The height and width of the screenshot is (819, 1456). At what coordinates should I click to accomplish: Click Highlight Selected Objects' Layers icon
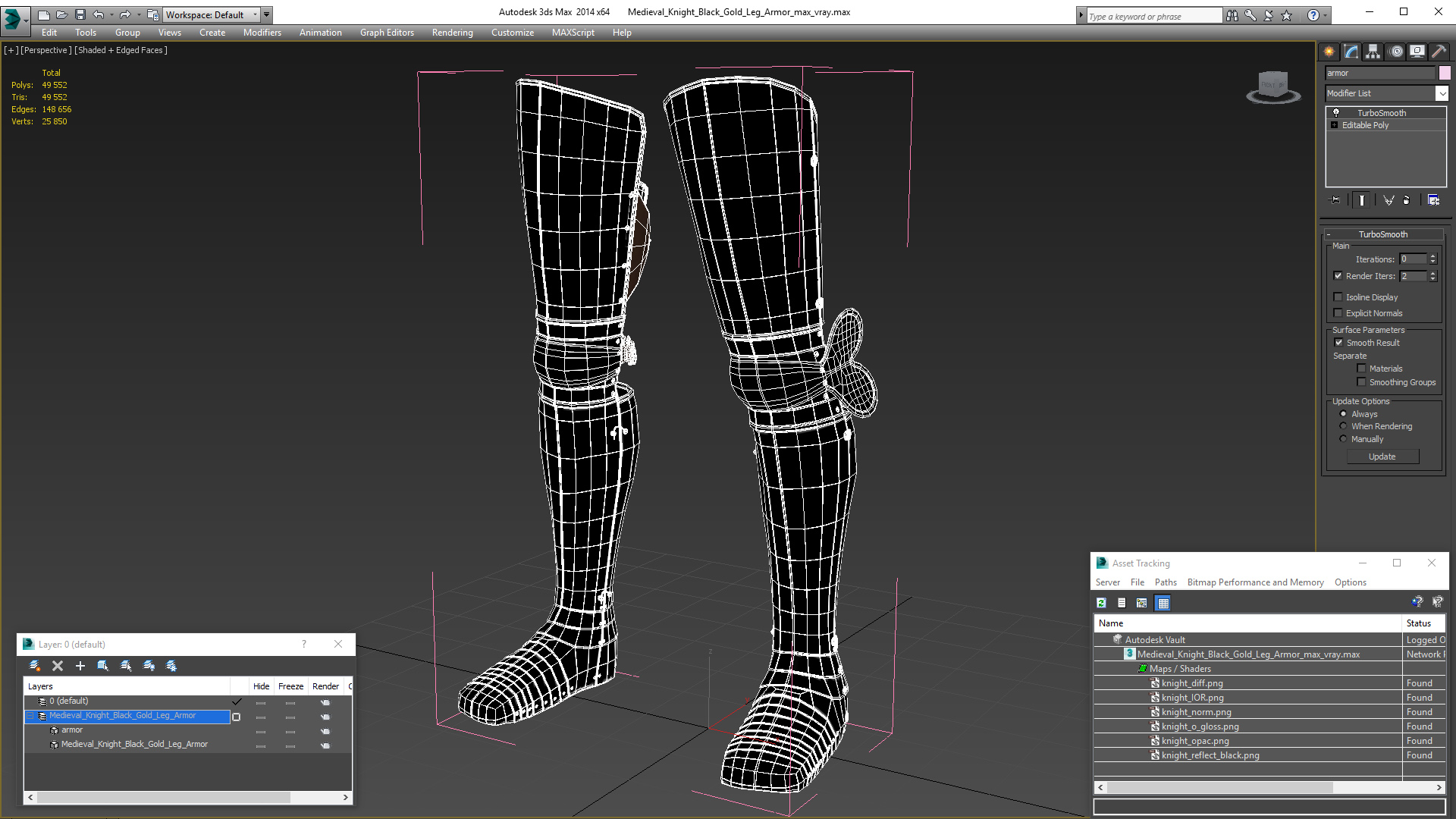click(x=126, y=666)
